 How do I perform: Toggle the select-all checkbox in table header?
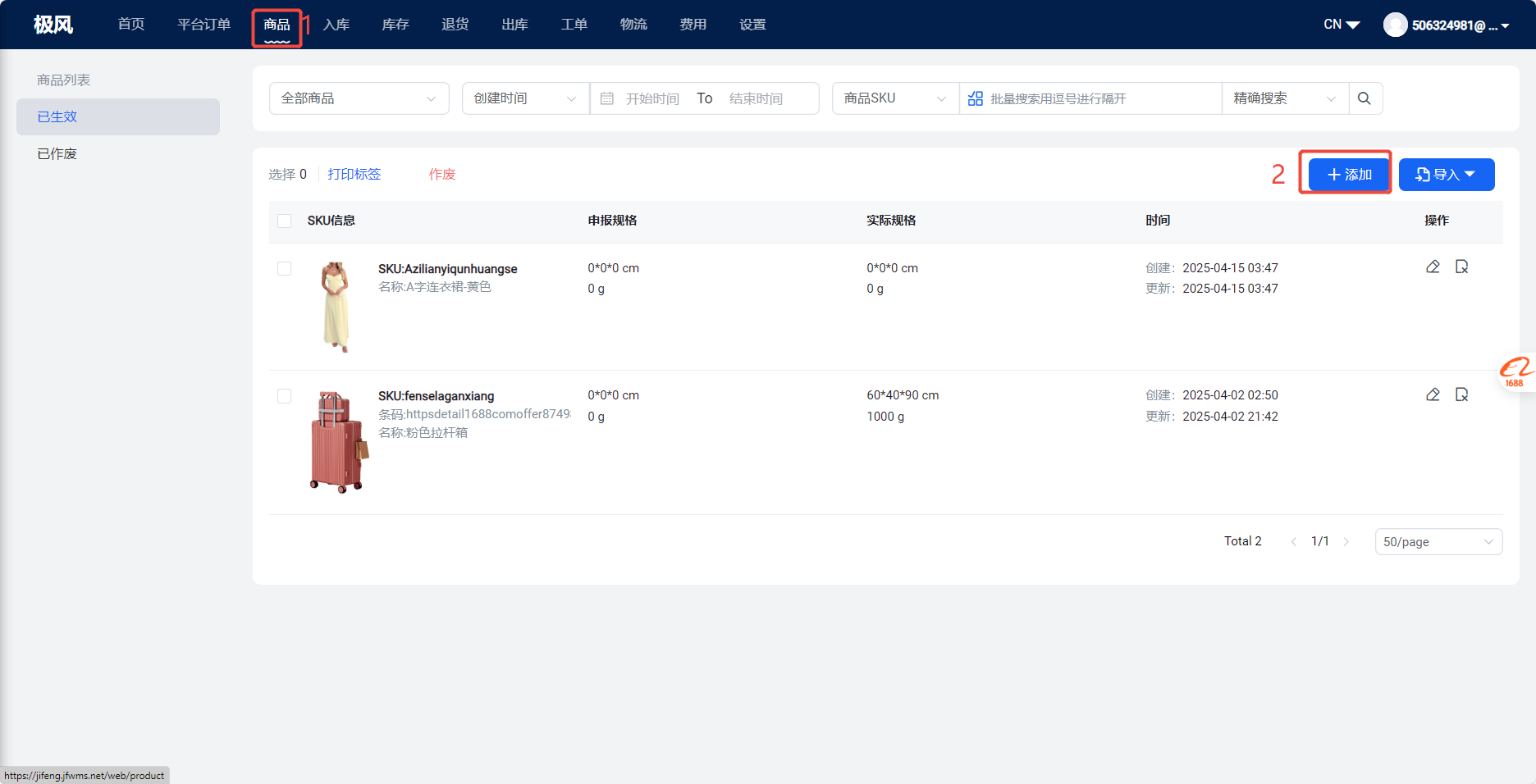coord(285,221)
